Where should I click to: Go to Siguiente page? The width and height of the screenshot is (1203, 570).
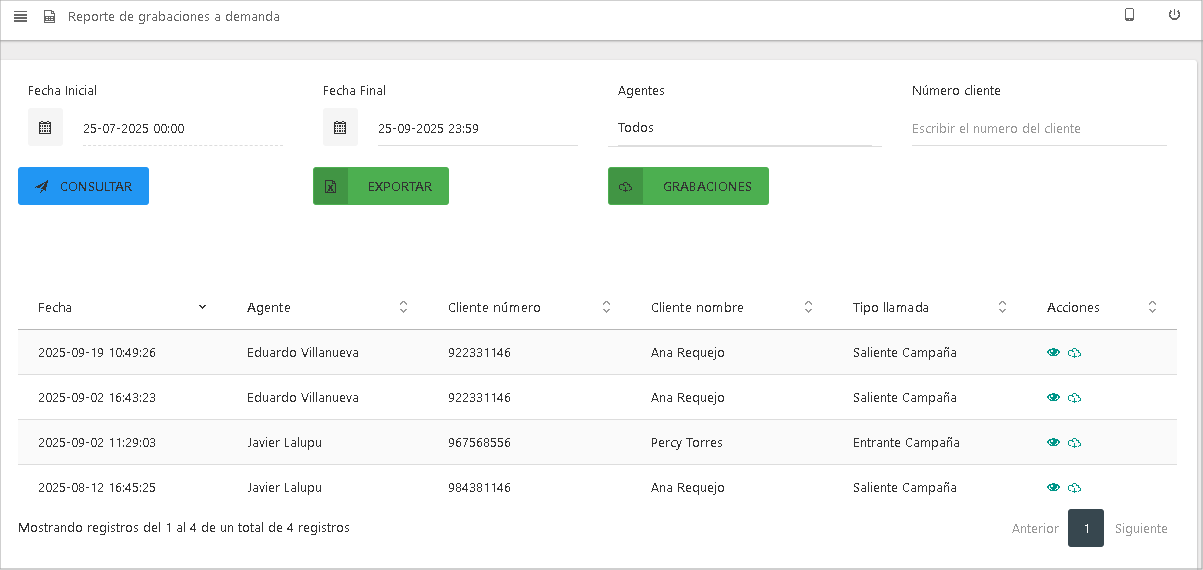click(1141, 528)
